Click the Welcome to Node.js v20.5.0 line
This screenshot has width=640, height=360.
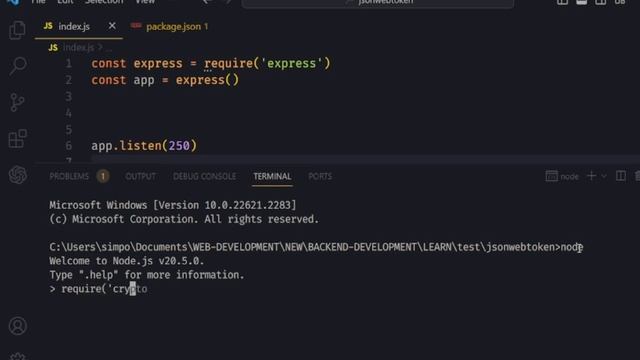[x=127, y=261]
